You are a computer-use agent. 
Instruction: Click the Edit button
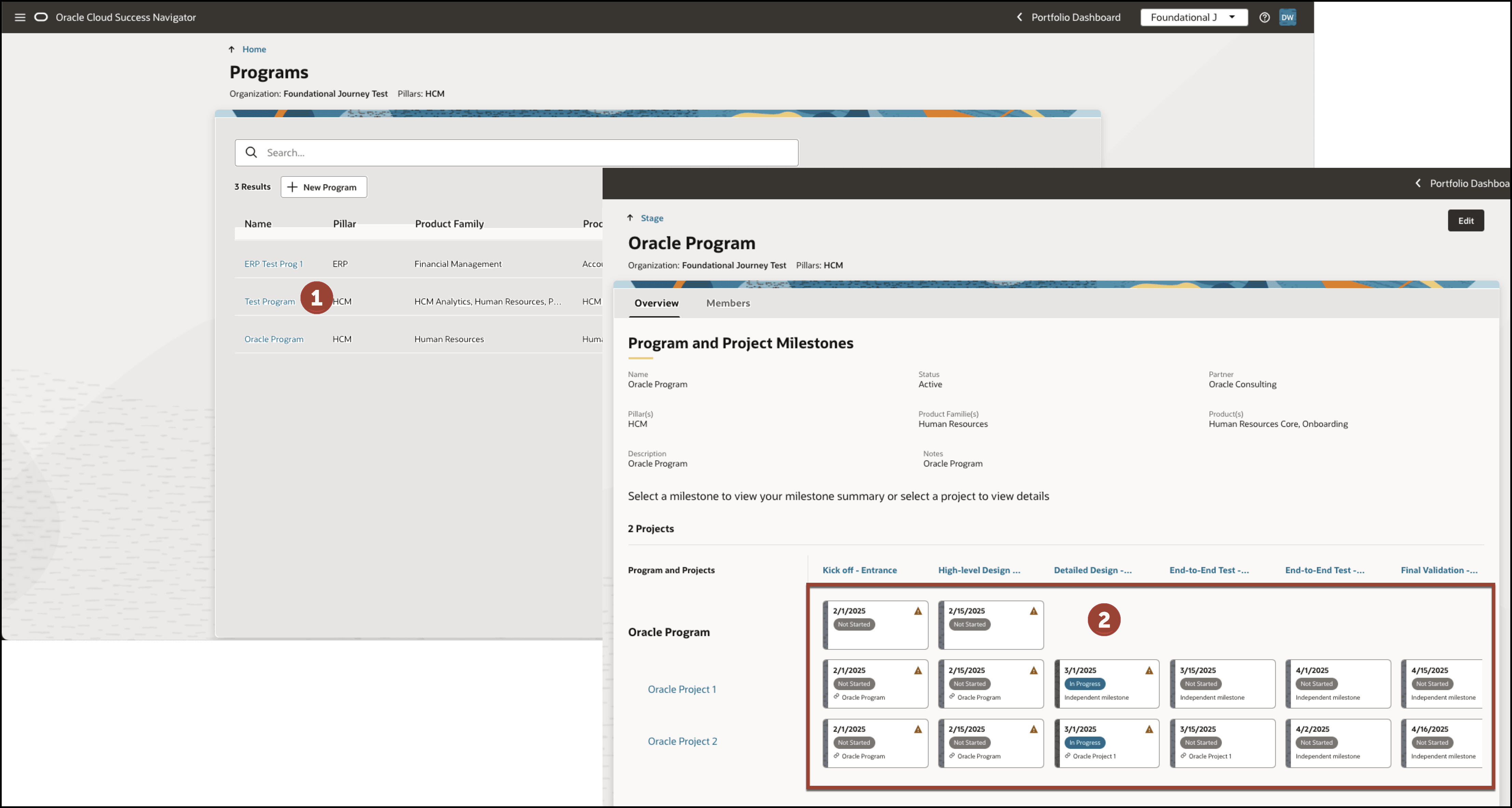[x=1466, y=220]
